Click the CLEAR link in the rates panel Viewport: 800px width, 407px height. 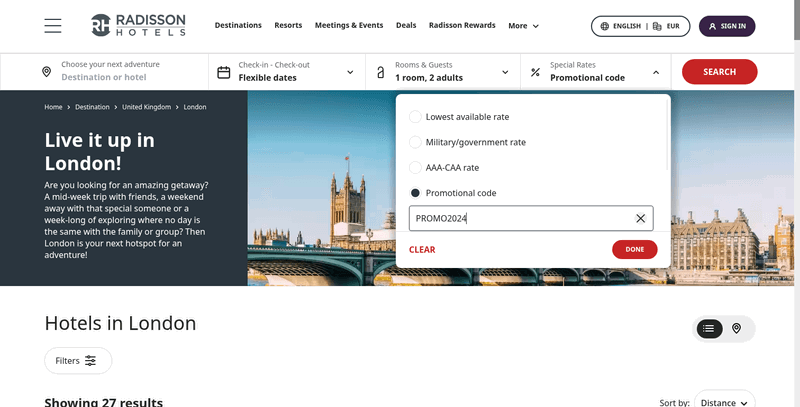click(x=422, y=249)
